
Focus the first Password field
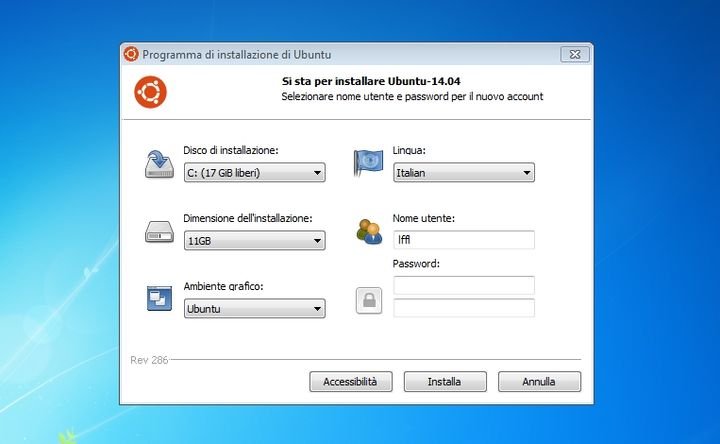pyautogui.click(x=464, y=285)
